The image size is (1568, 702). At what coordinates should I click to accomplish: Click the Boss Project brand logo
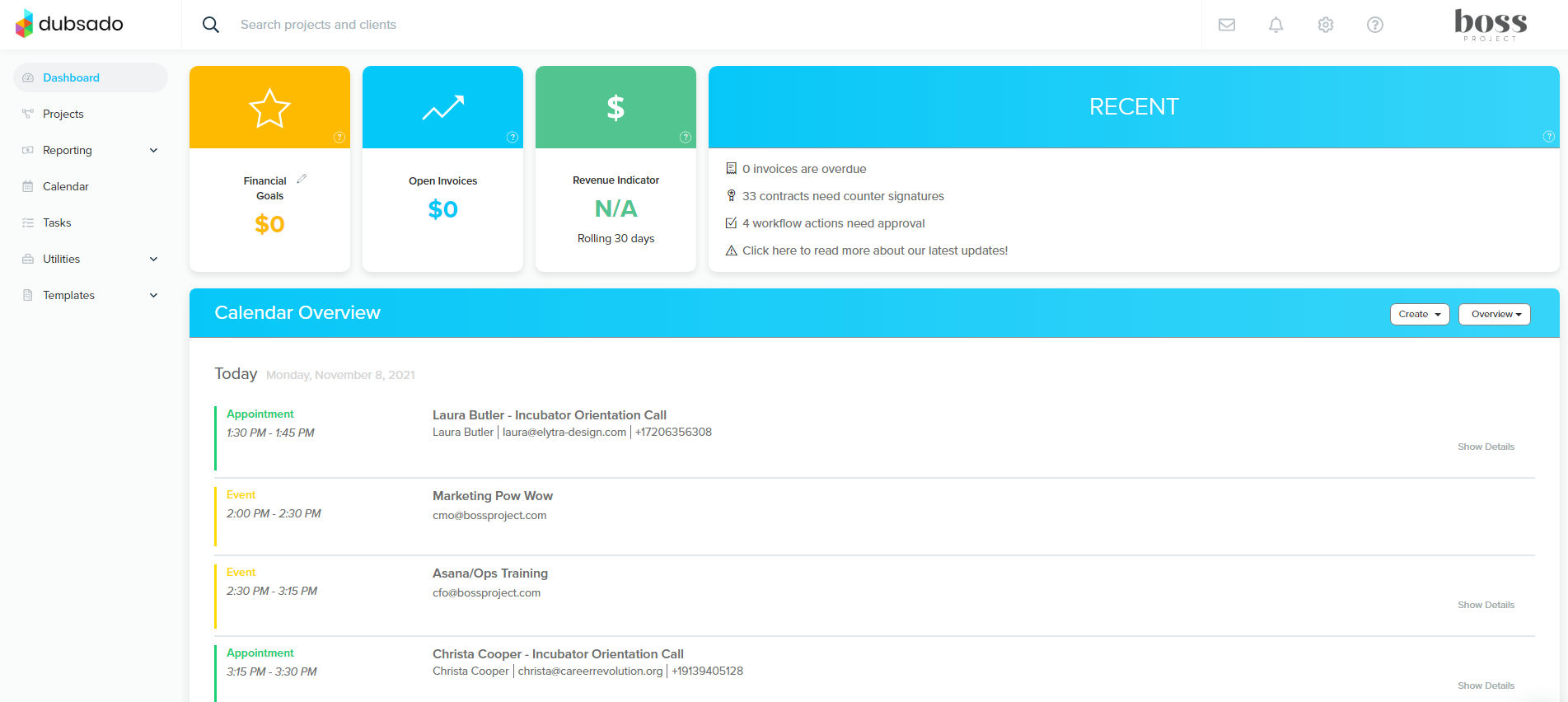(1491, 25)
